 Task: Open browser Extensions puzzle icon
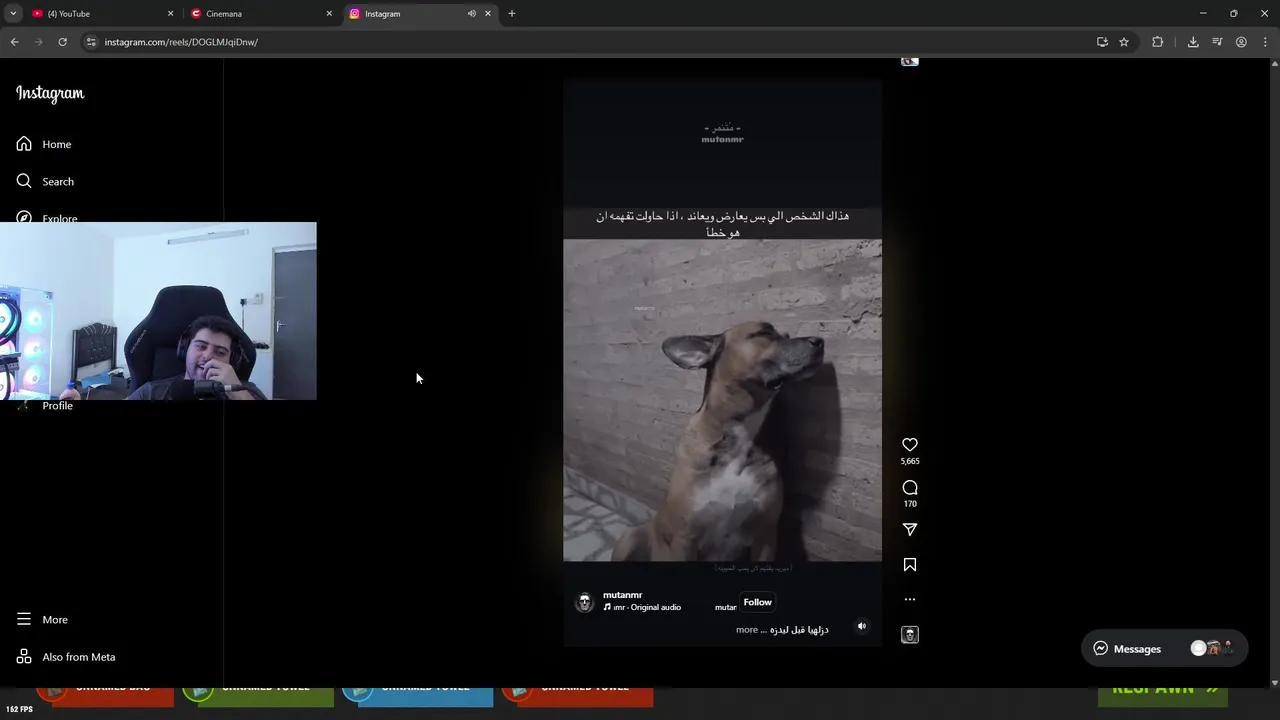point(1158,42)
